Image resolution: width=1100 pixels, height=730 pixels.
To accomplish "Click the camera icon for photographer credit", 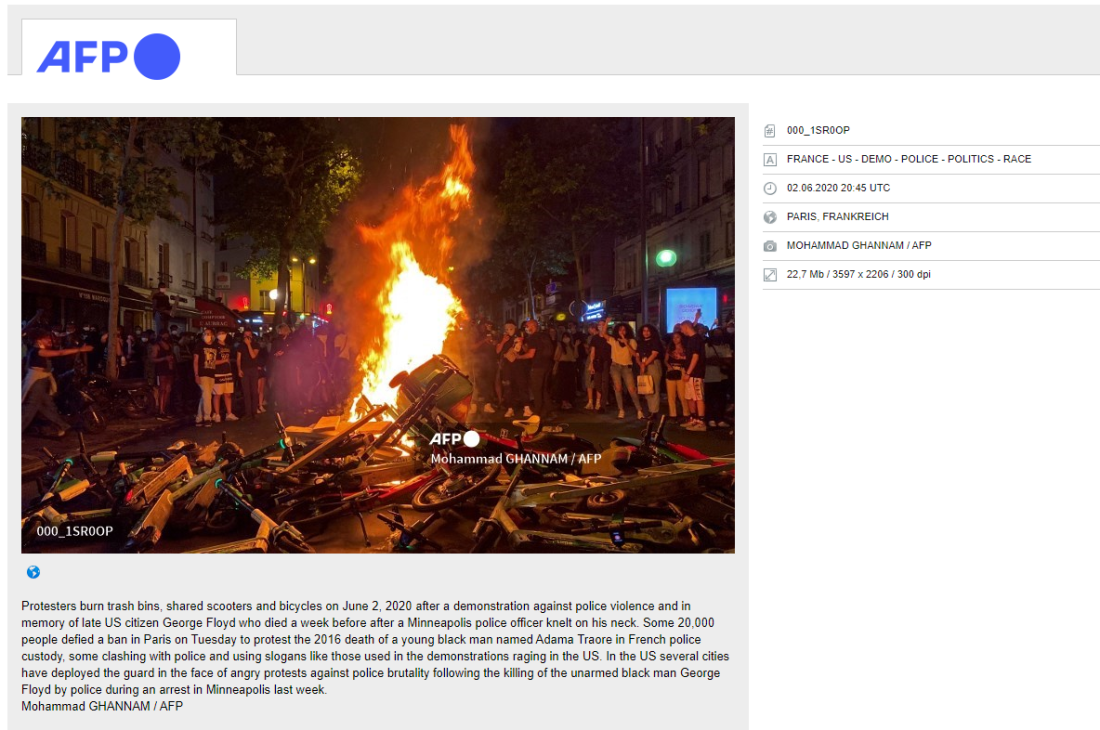I will [770, 245].
